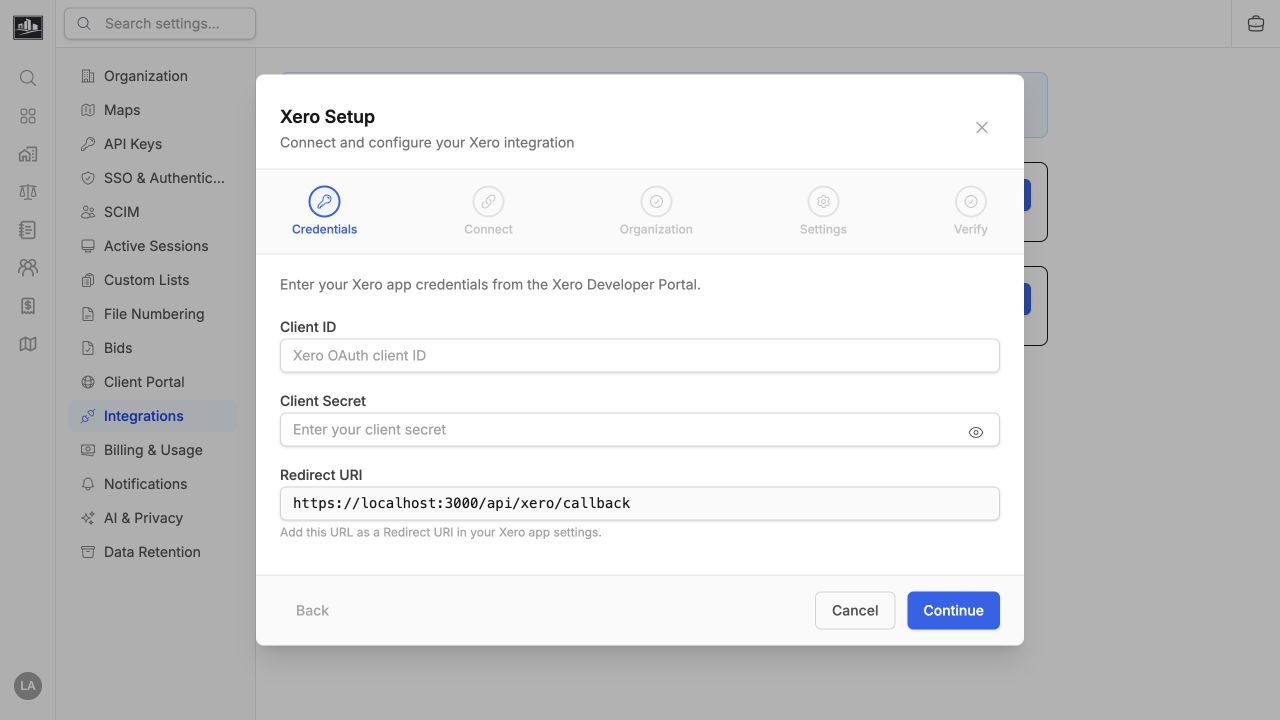Open Data Retention settings

coord(152,552)
